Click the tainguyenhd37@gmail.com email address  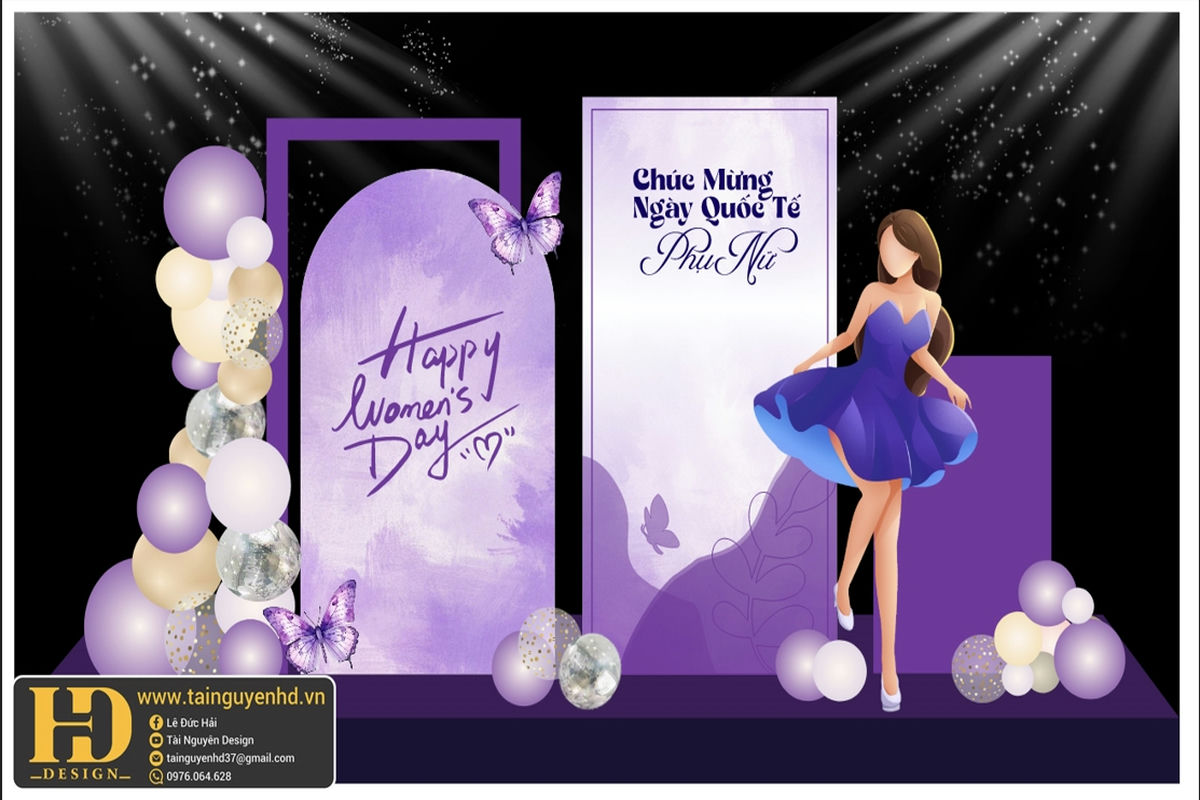point(230,758)
